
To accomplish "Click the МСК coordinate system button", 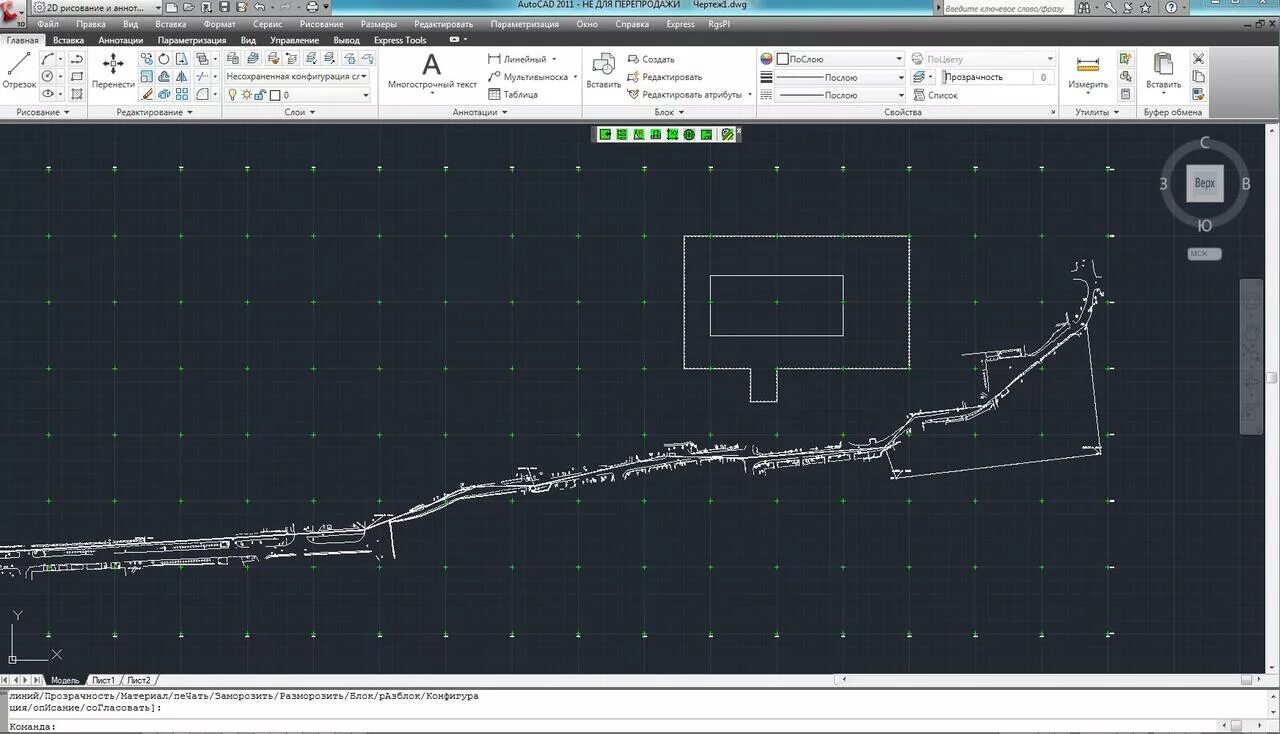I will [1204, 253].
